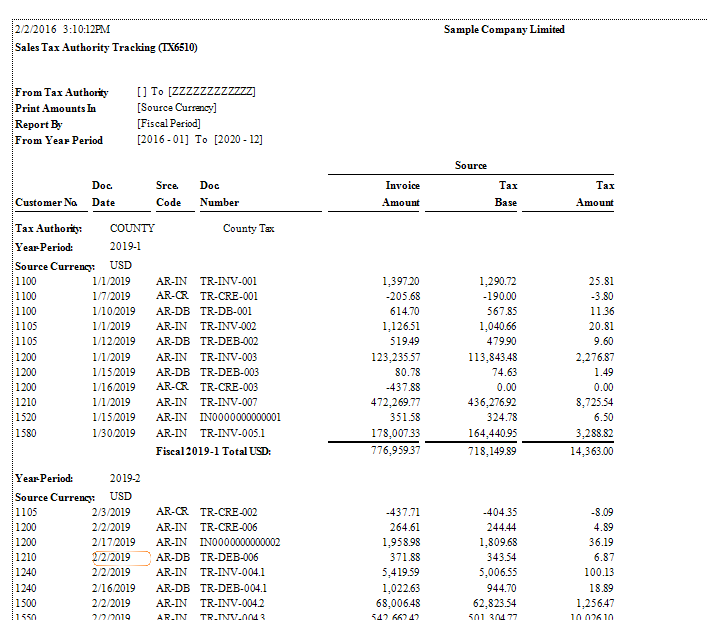Click the Srce. Code column header
708x620 pixels.
pyautogui.click(x=168, y=194)
